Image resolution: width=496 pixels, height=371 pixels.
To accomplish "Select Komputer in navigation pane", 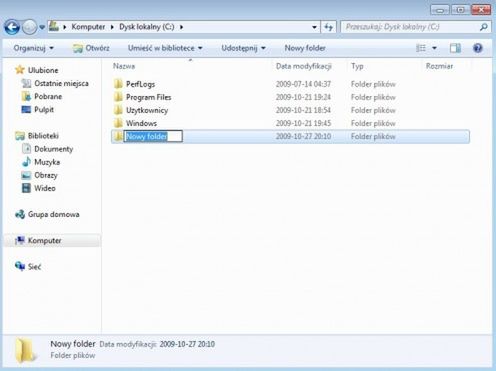I will click(x=44, y=240).
